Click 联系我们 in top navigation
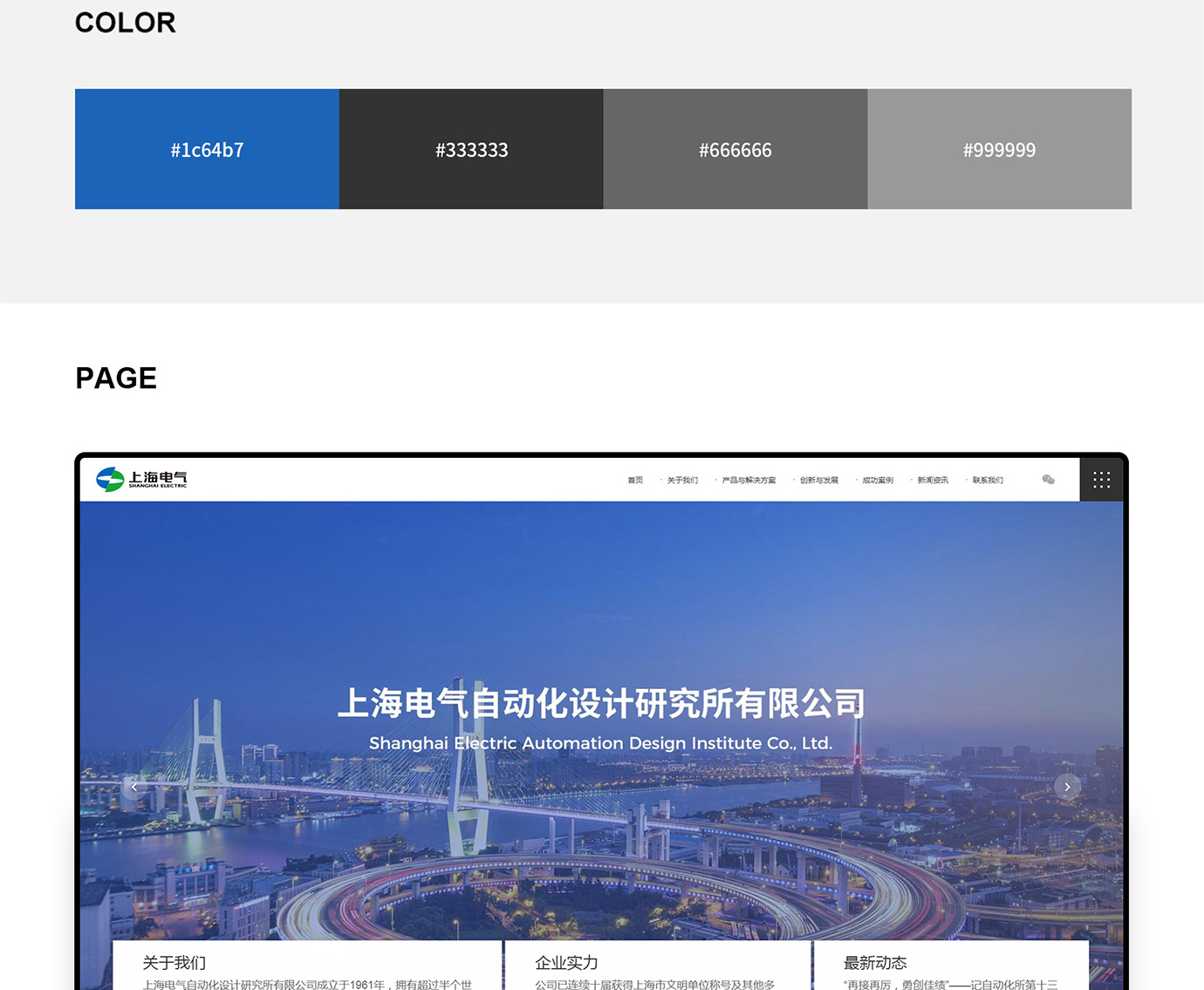 pos(988,481)
